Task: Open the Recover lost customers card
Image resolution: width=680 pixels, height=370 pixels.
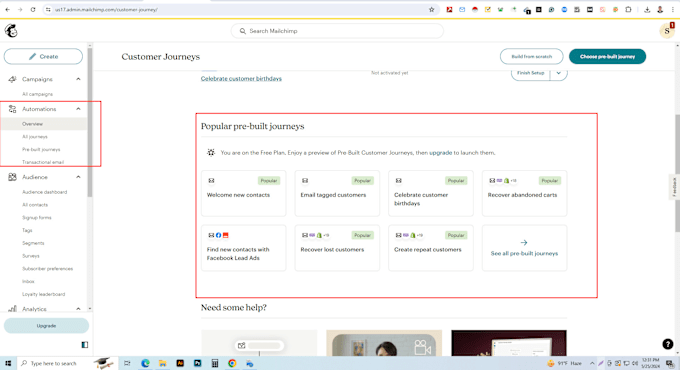Action: pos(337,248)
